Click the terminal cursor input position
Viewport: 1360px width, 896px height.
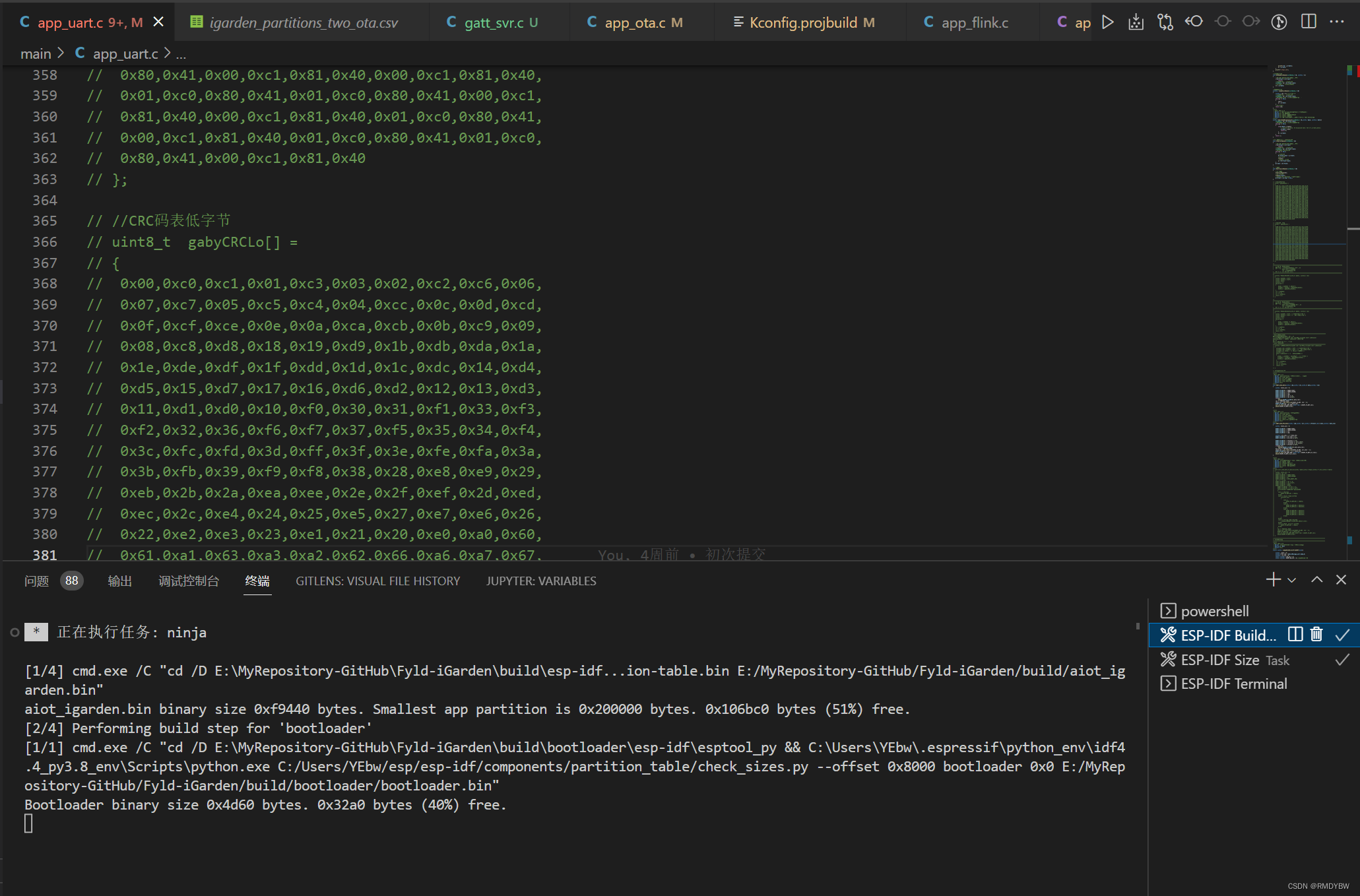(28, 823)
